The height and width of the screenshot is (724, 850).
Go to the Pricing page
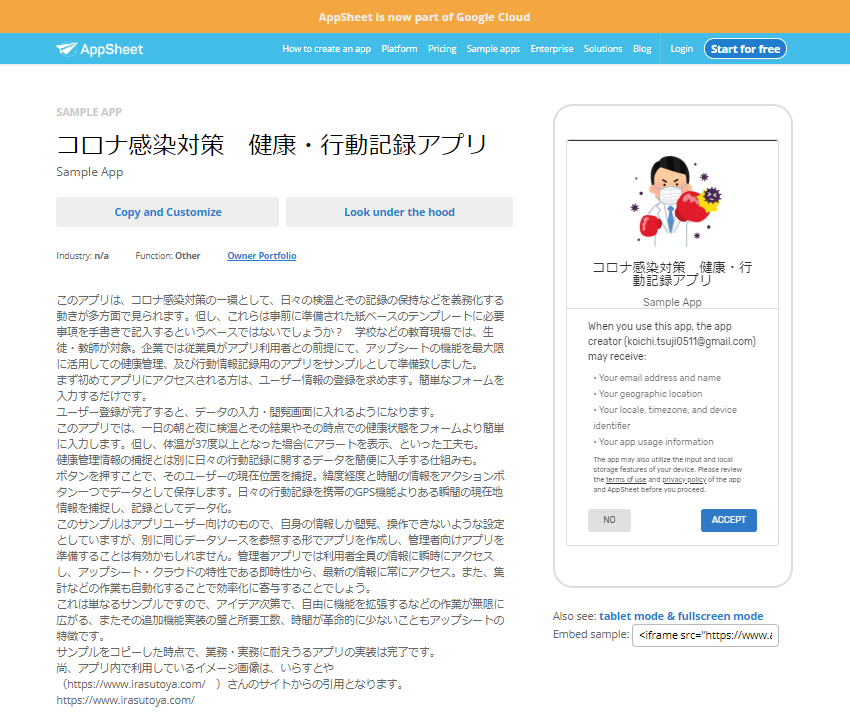coord(442,49)
